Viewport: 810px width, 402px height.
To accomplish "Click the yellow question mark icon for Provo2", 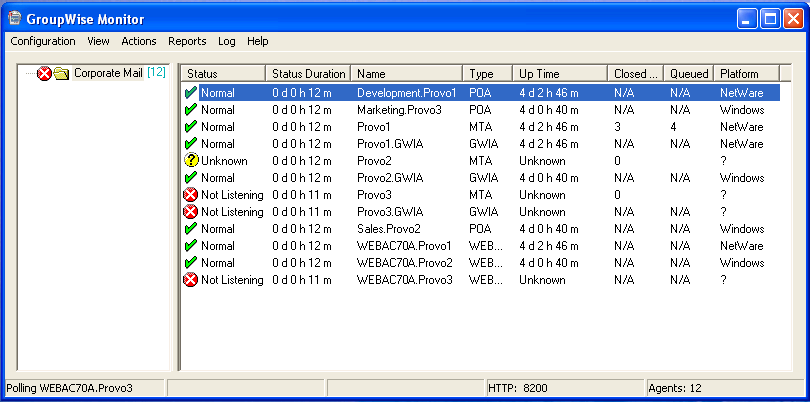I will click(x=191, y=161).
